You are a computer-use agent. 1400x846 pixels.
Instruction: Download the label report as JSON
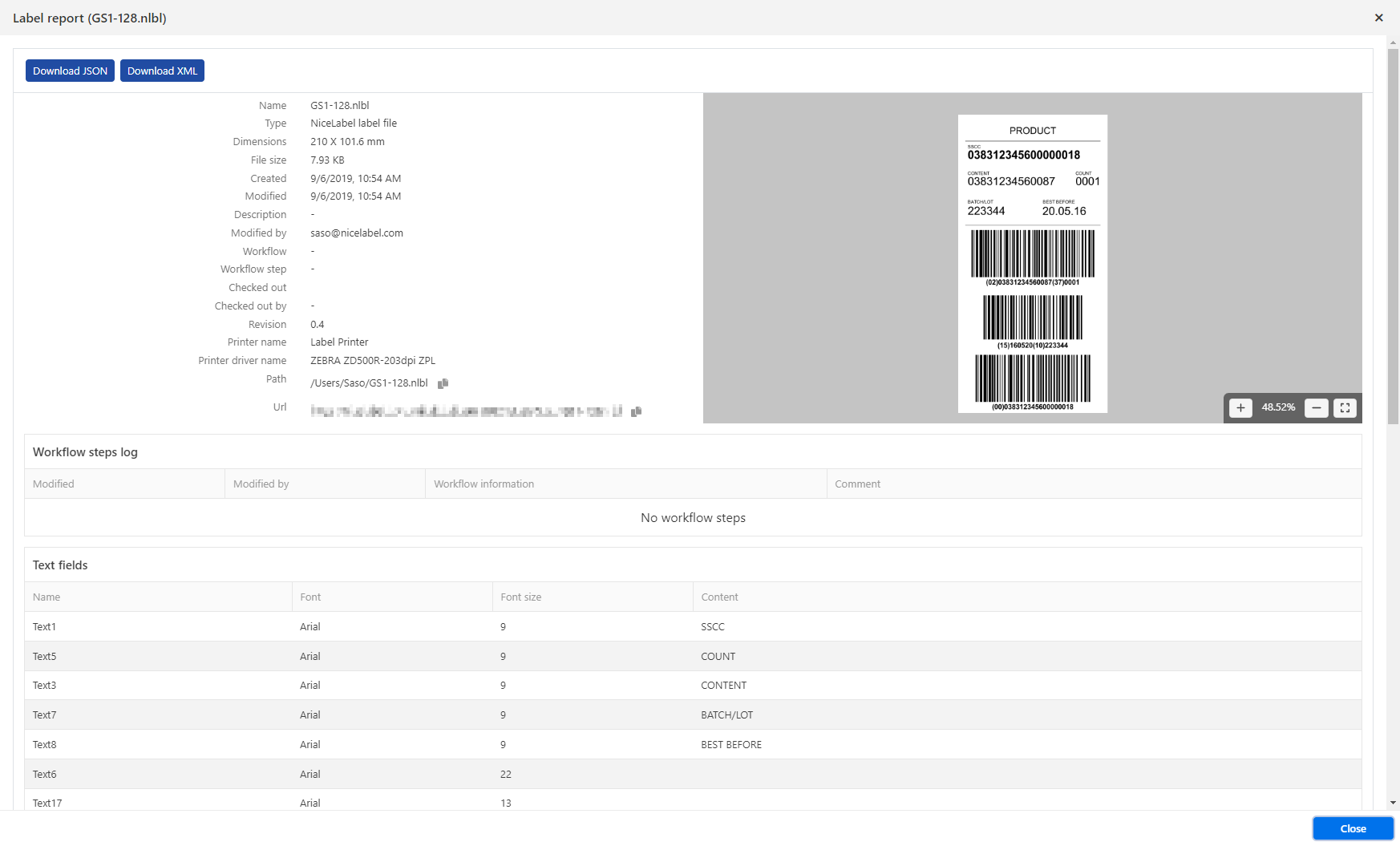point(70,71)
